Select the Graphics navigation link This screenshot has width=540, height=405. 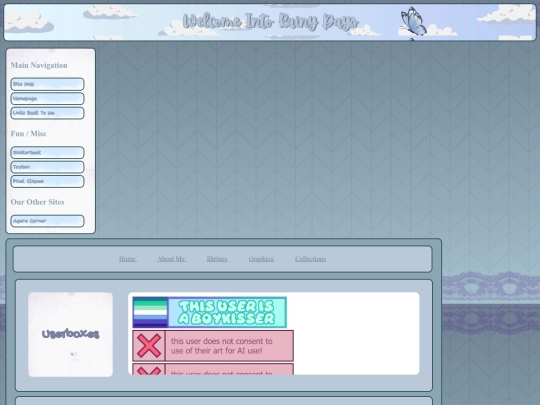pos(261,259)
